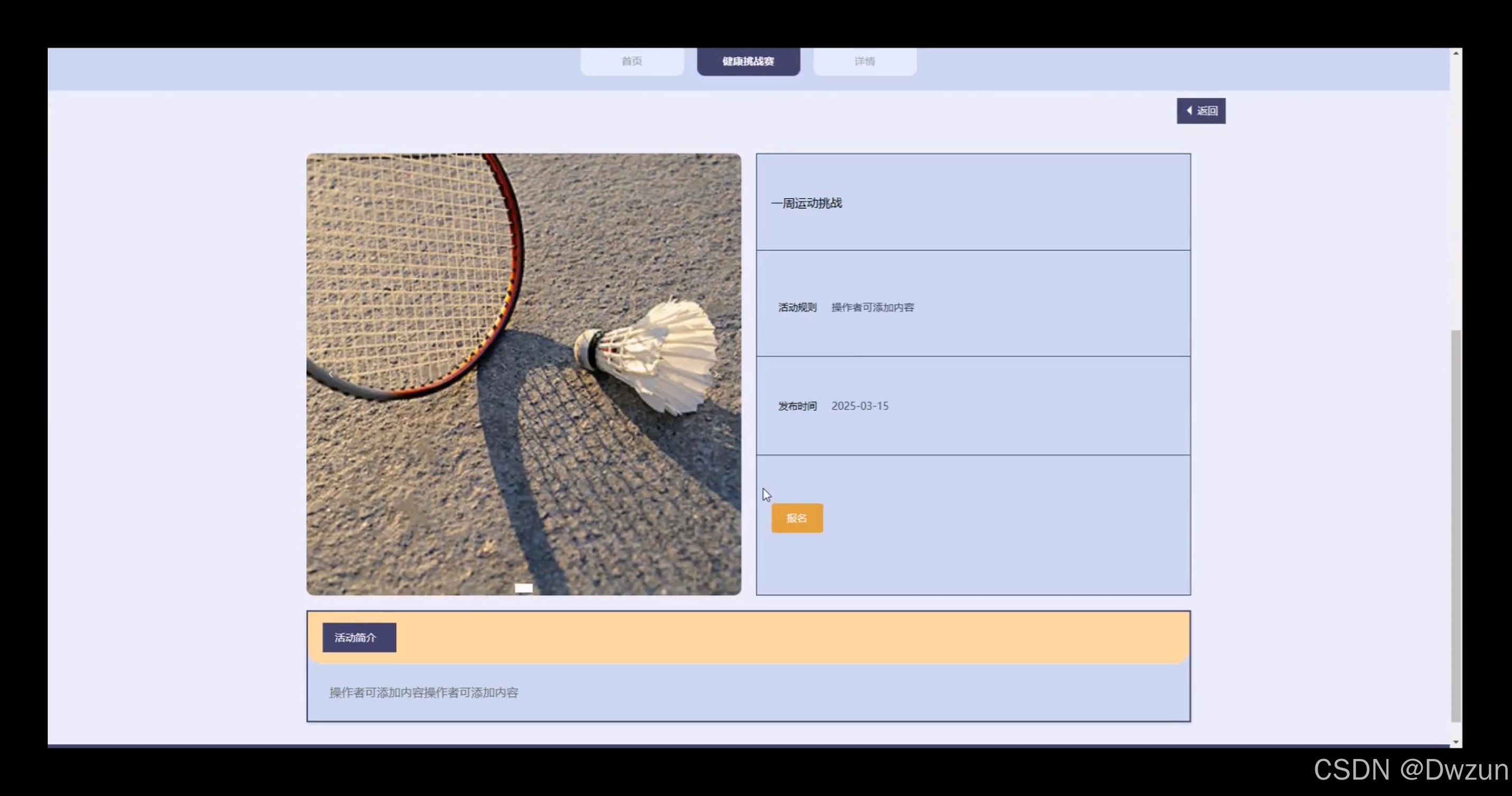Click the 一周运动挑战 title text
1512x796 pixels.
(806, 203)
